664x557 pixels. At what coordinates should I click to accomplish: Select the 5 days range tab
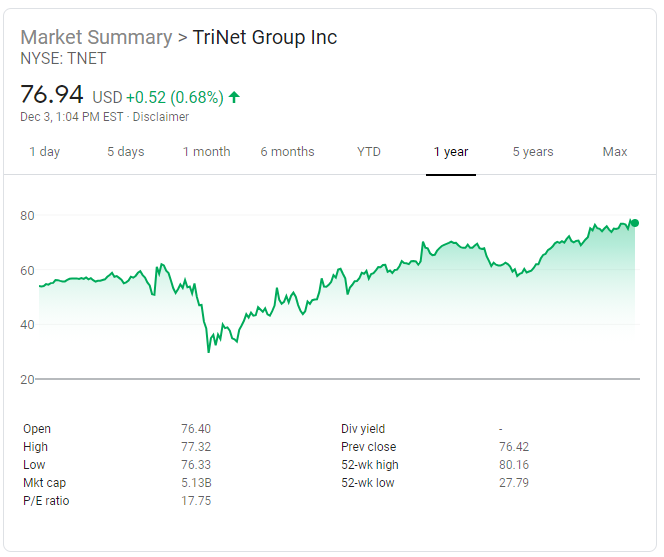[x=126, y=152]
